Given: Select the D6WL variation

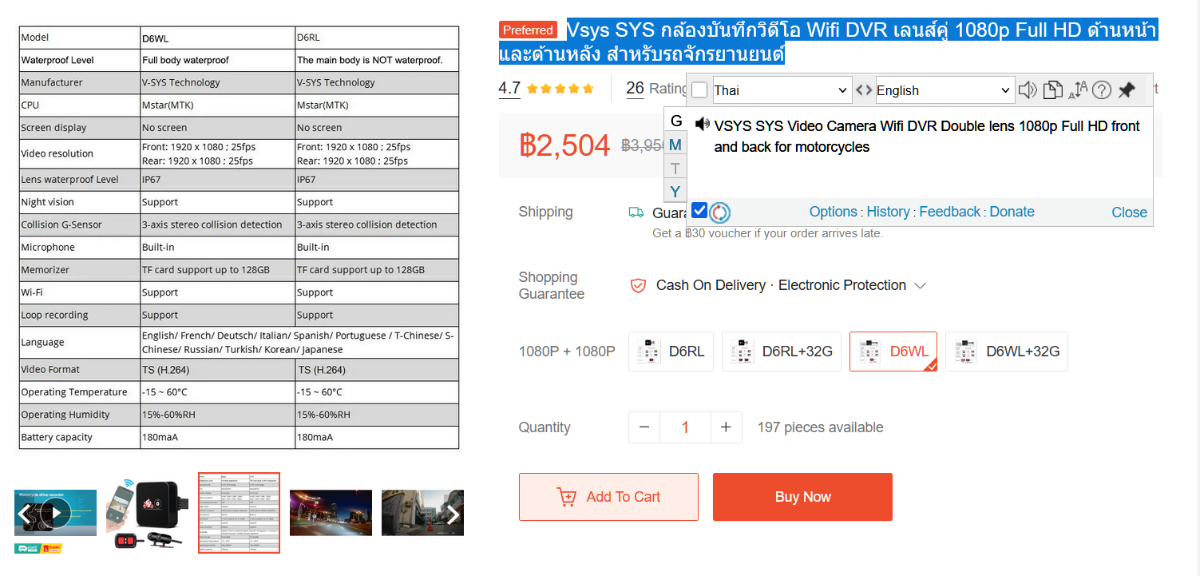Looking at the screenshot, I should coord(894,352).
